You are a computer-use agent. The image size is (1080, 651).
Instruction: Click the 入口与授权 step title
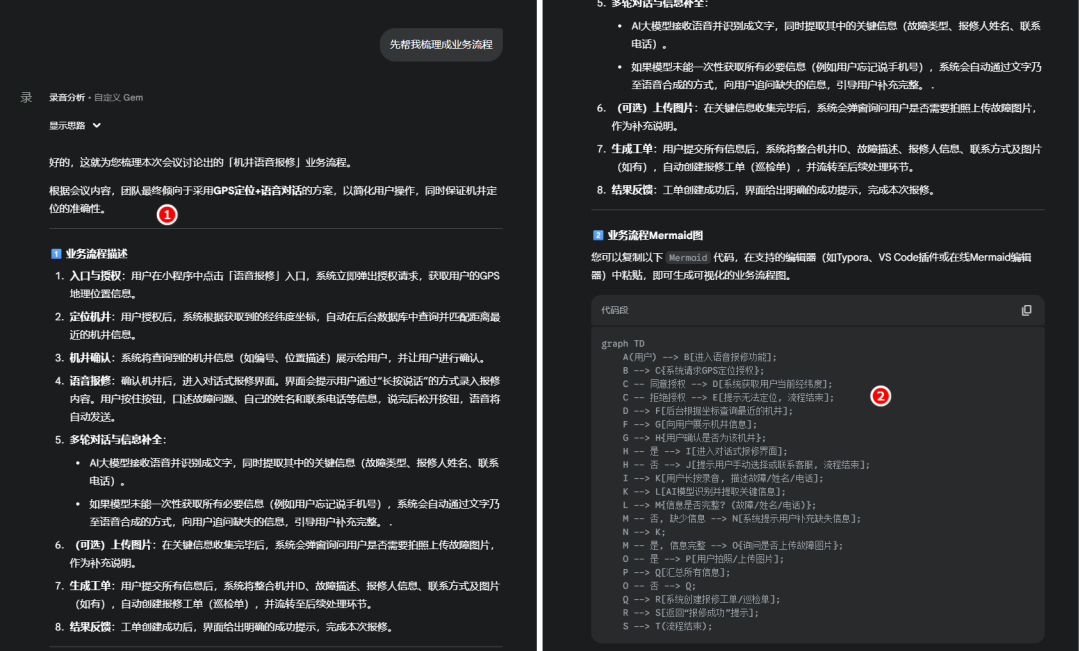point(95,276)
